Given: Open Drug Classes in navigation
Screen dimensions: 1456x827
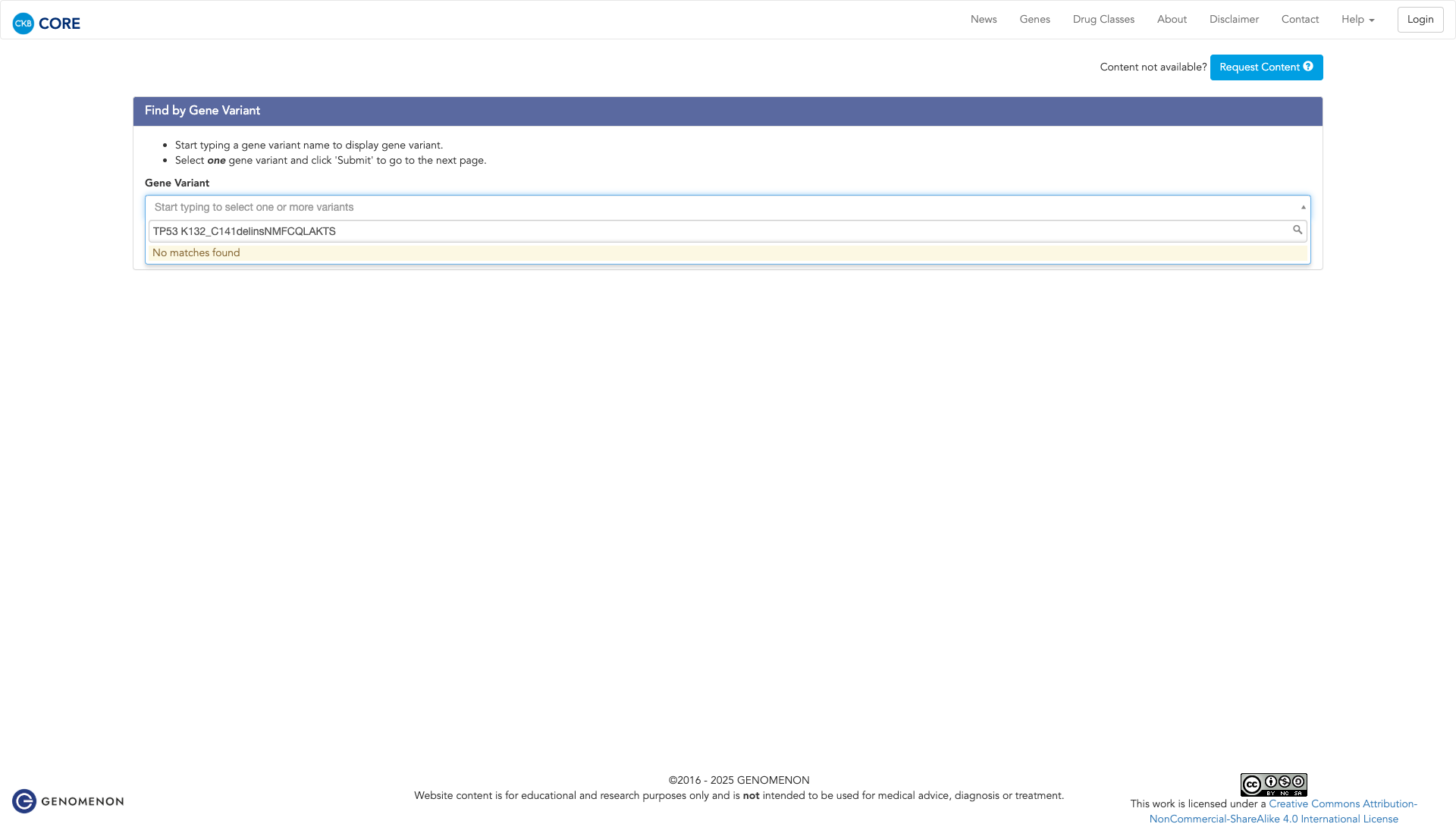Looking at the screenshot, I should (1103, 20).
